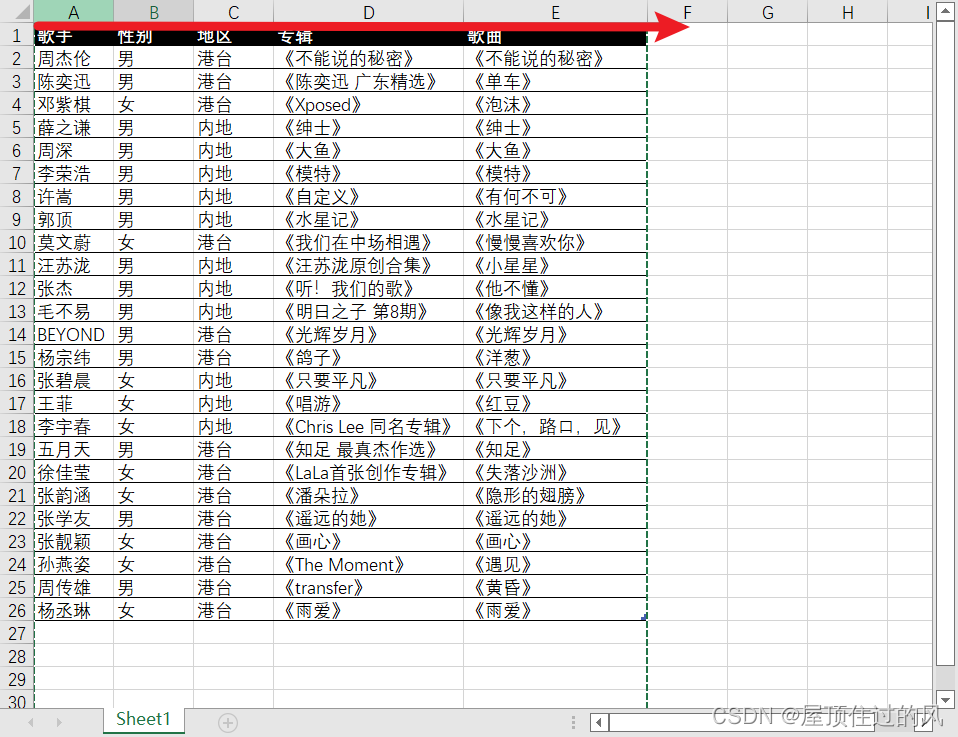Click cell containing 陈奕迅
Image resolution: width=958 pixels, height=737 pixels.
point(74,81)
